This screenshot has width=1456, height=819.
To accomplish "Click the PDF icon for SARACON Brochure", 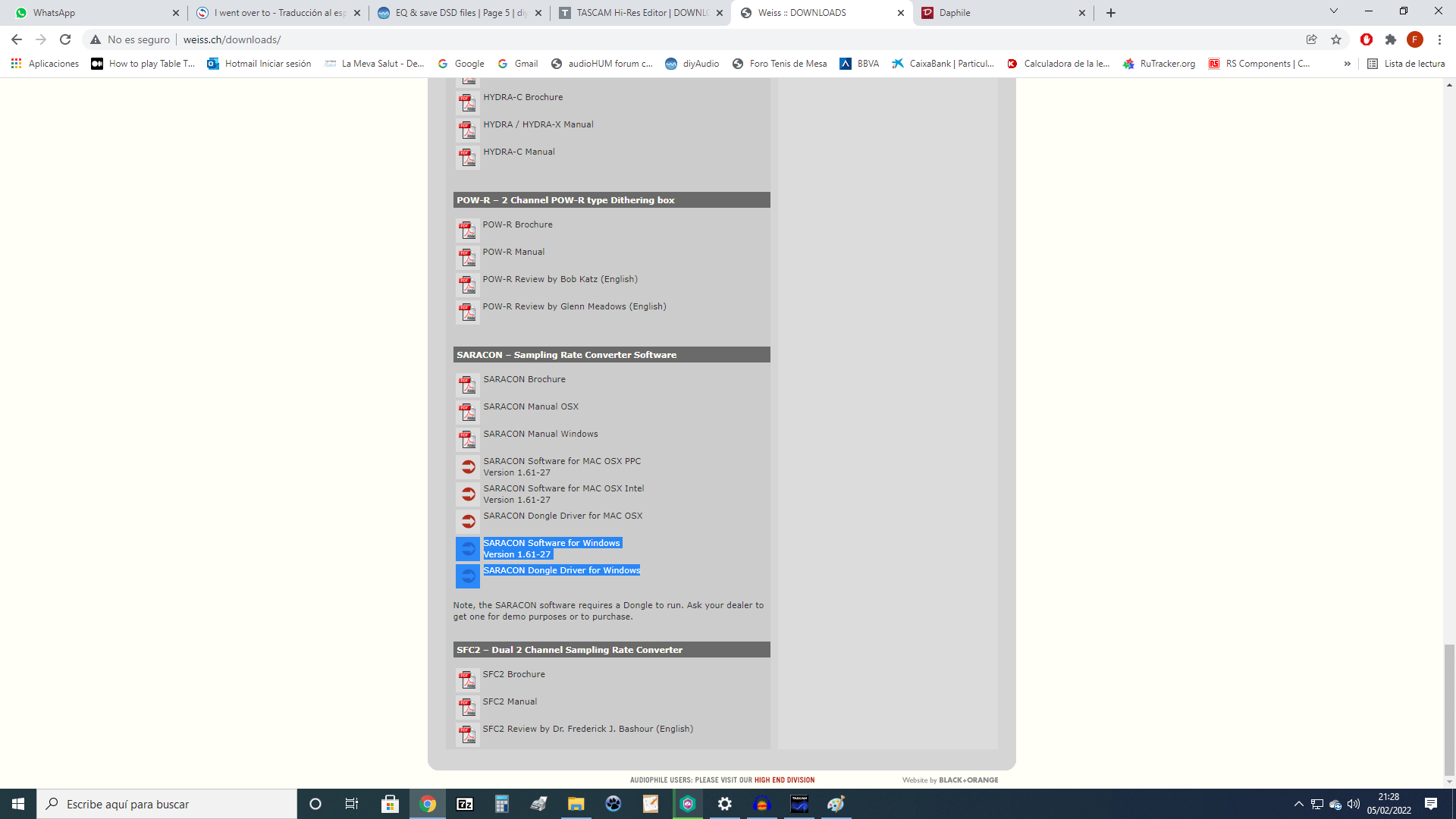I will (x=467, y=385).
